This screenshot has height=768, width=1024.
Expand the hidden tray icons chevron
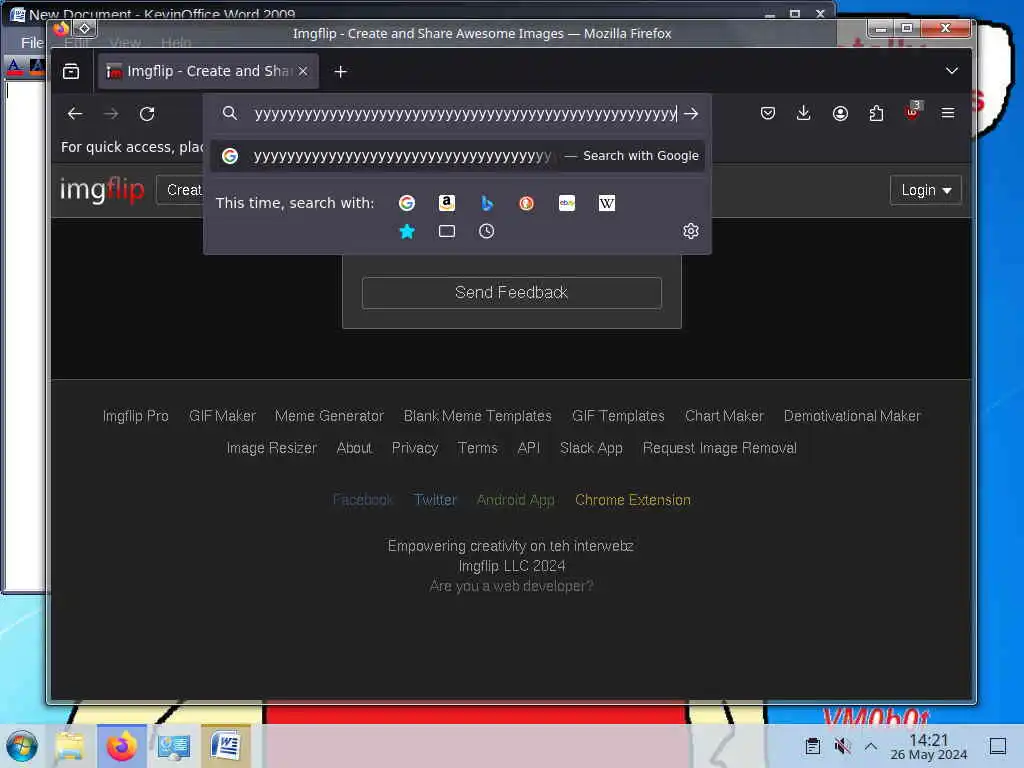point(871,746)
